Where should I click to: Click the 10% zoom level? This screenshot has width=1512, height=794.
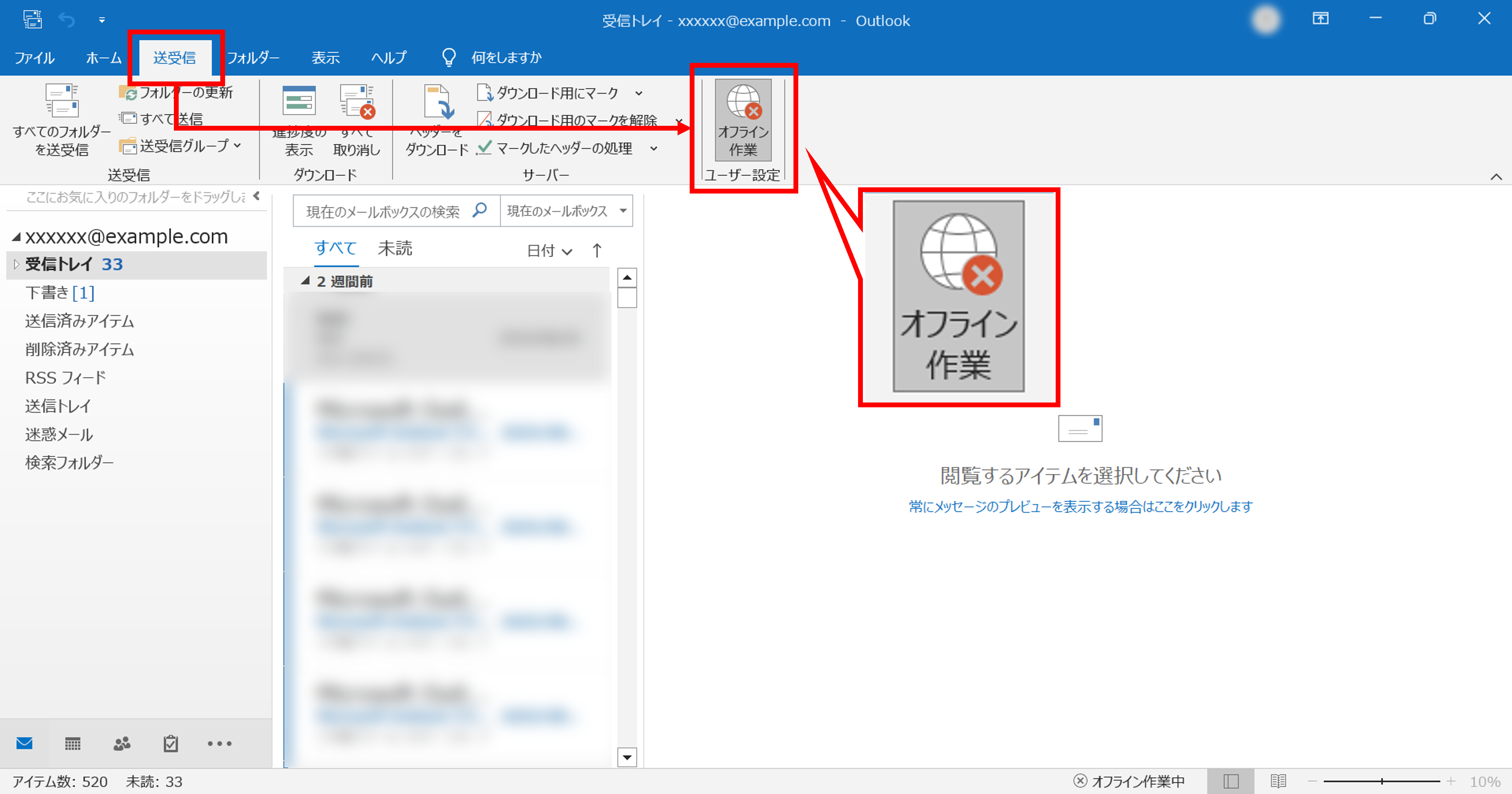1485,782
